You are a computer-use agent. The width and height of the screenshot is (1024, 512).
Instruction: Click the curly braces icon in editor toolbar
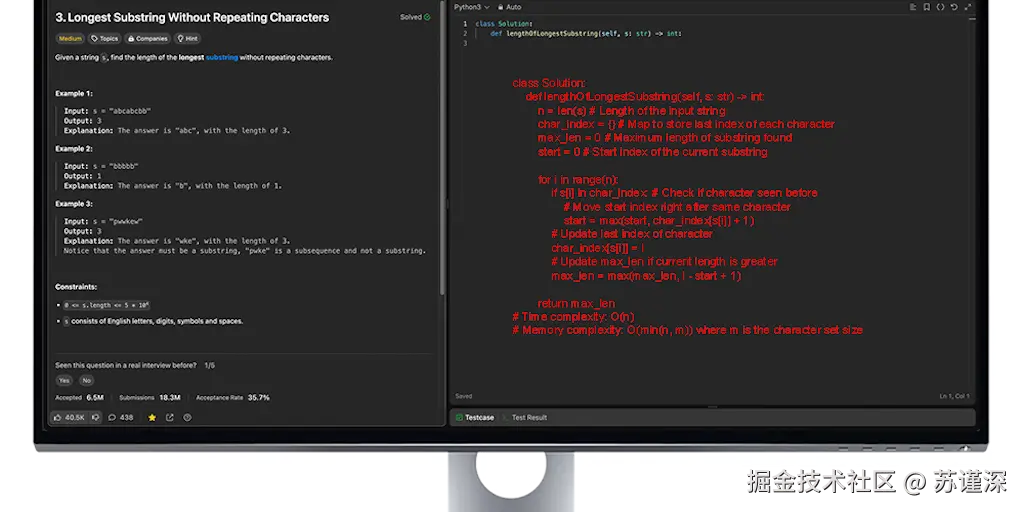click(940, 7)
